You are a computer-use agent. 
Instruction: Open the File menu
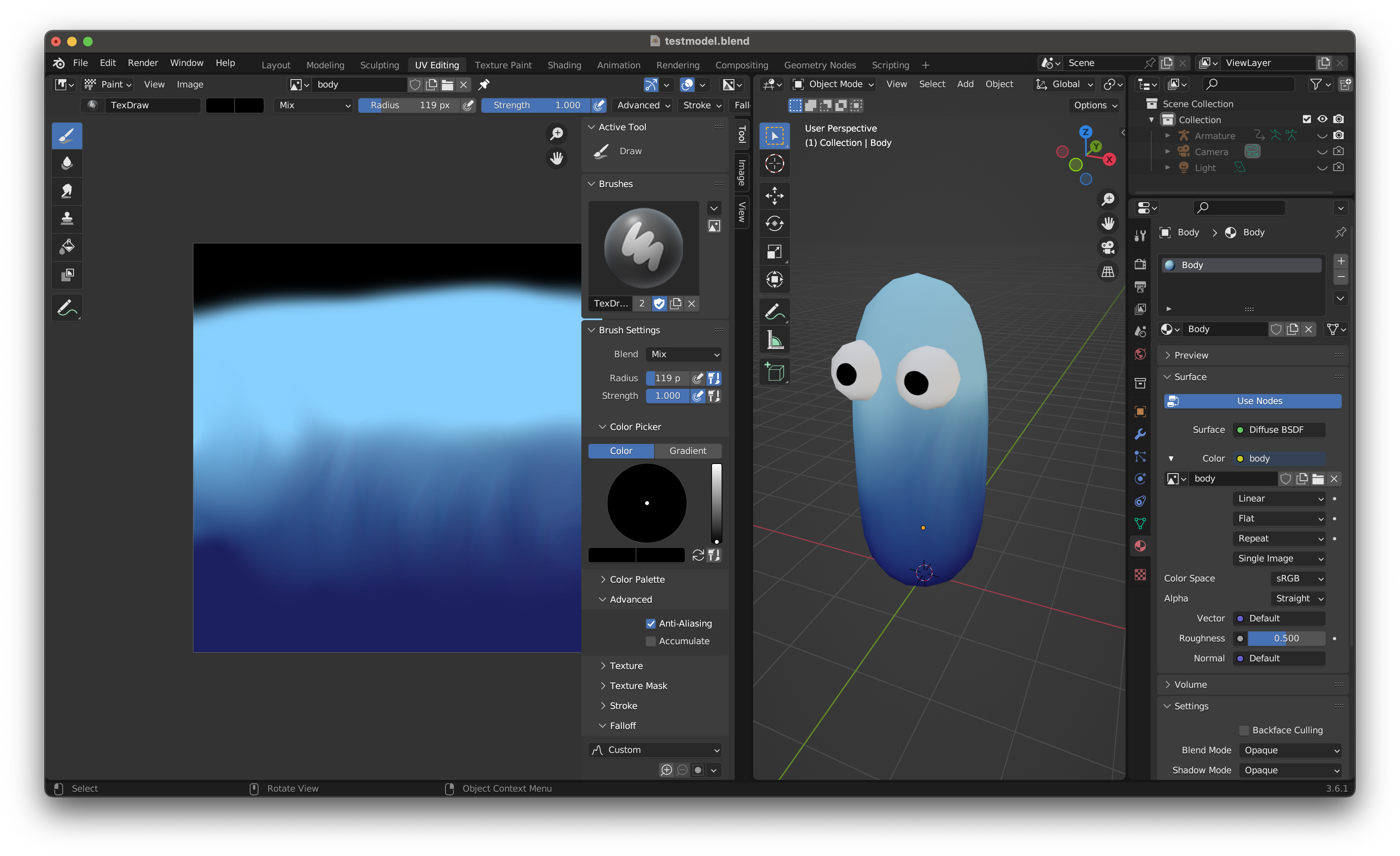[x=80, y=62]
